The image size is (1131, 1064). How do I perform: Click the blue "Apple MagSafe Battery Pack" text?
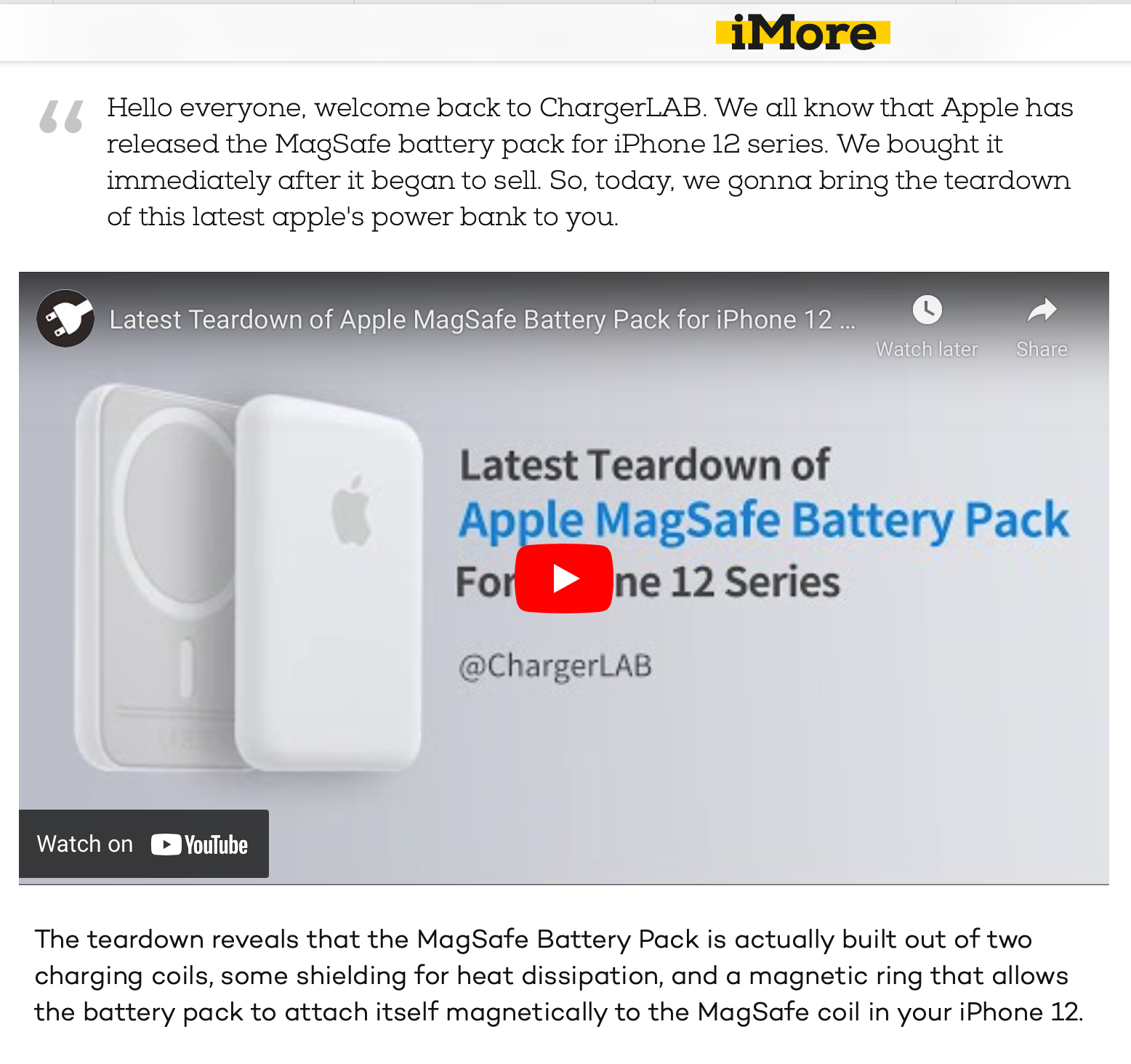(x=764, y=522)
